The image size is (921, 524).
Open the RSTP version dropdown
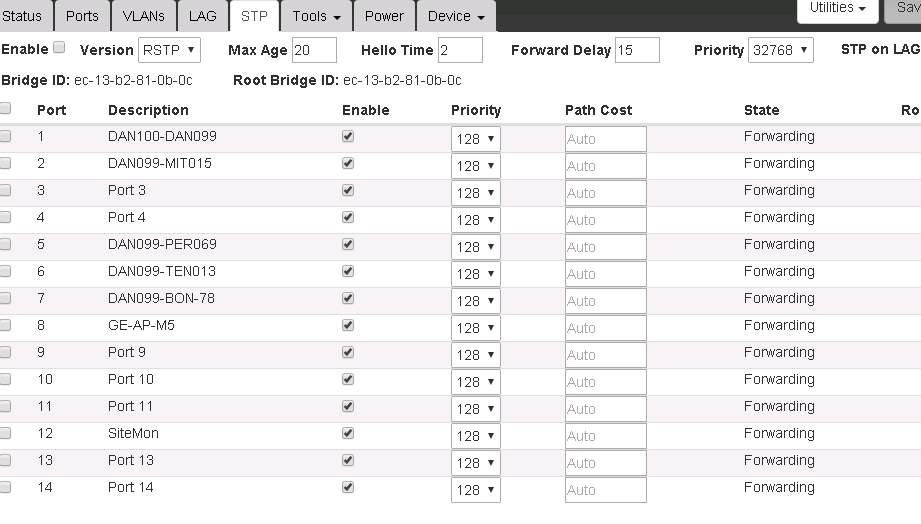[x=169, y=50]
